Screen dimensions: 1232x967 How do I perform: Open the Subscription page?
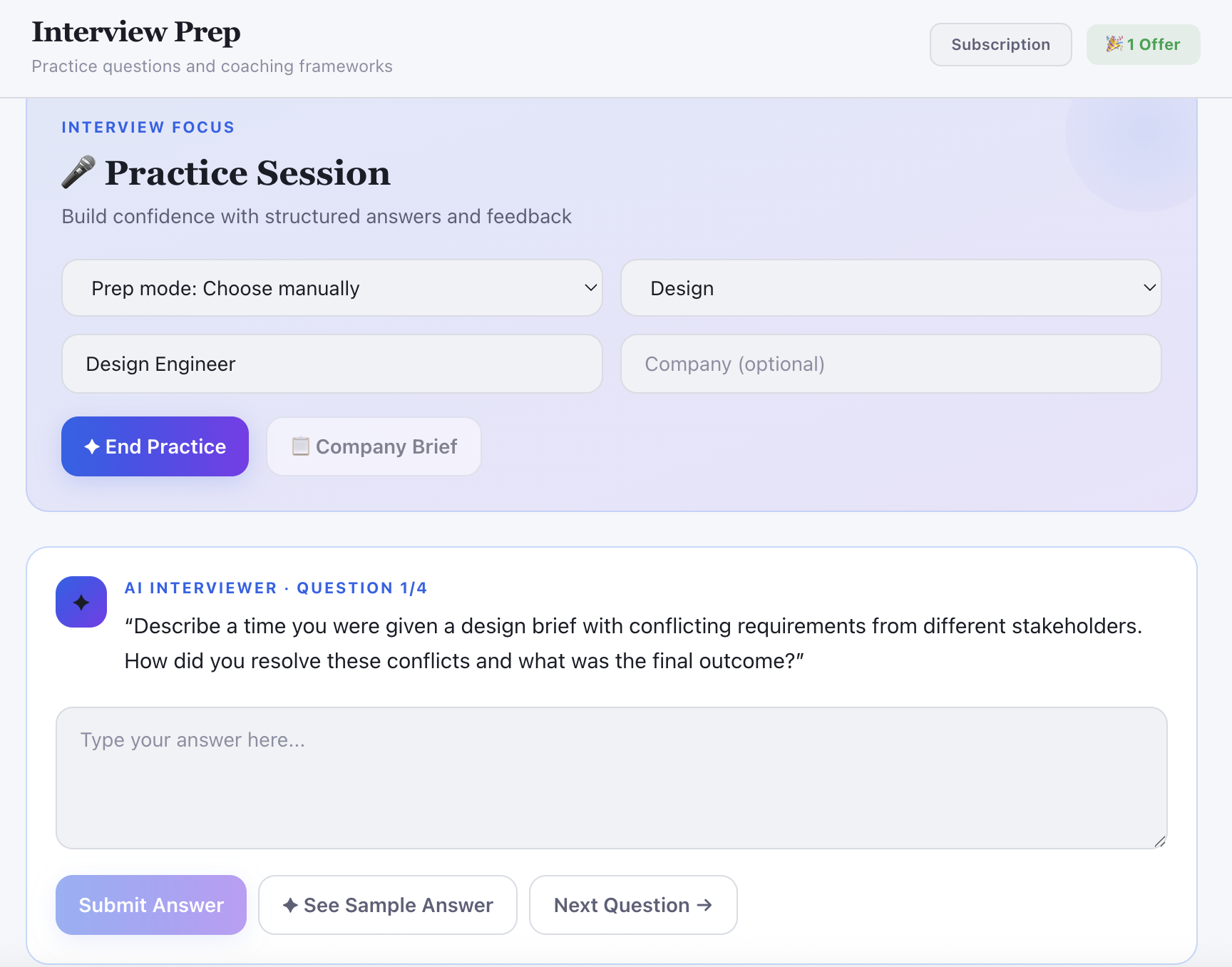(x=1000, y=44)
